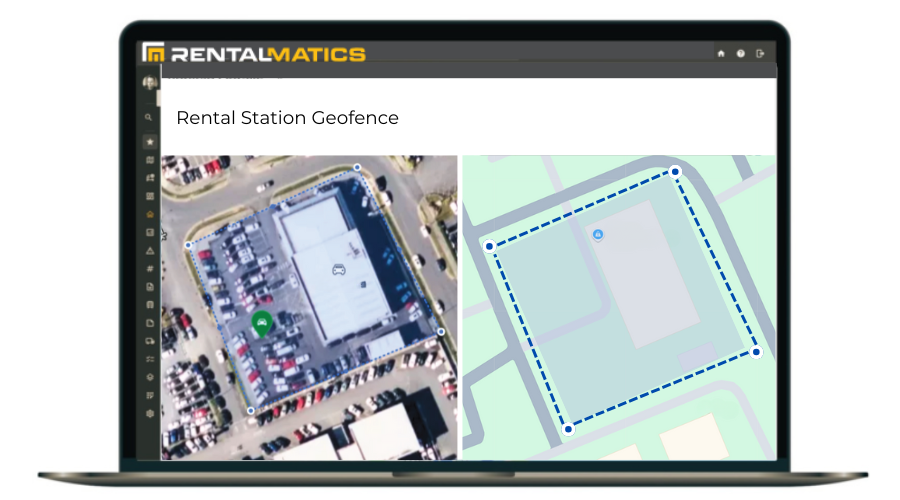Select the highlighted orange sidebar icon
This screenshot has height=500, width=900.
pyautogui.click(x=150, y=214)
